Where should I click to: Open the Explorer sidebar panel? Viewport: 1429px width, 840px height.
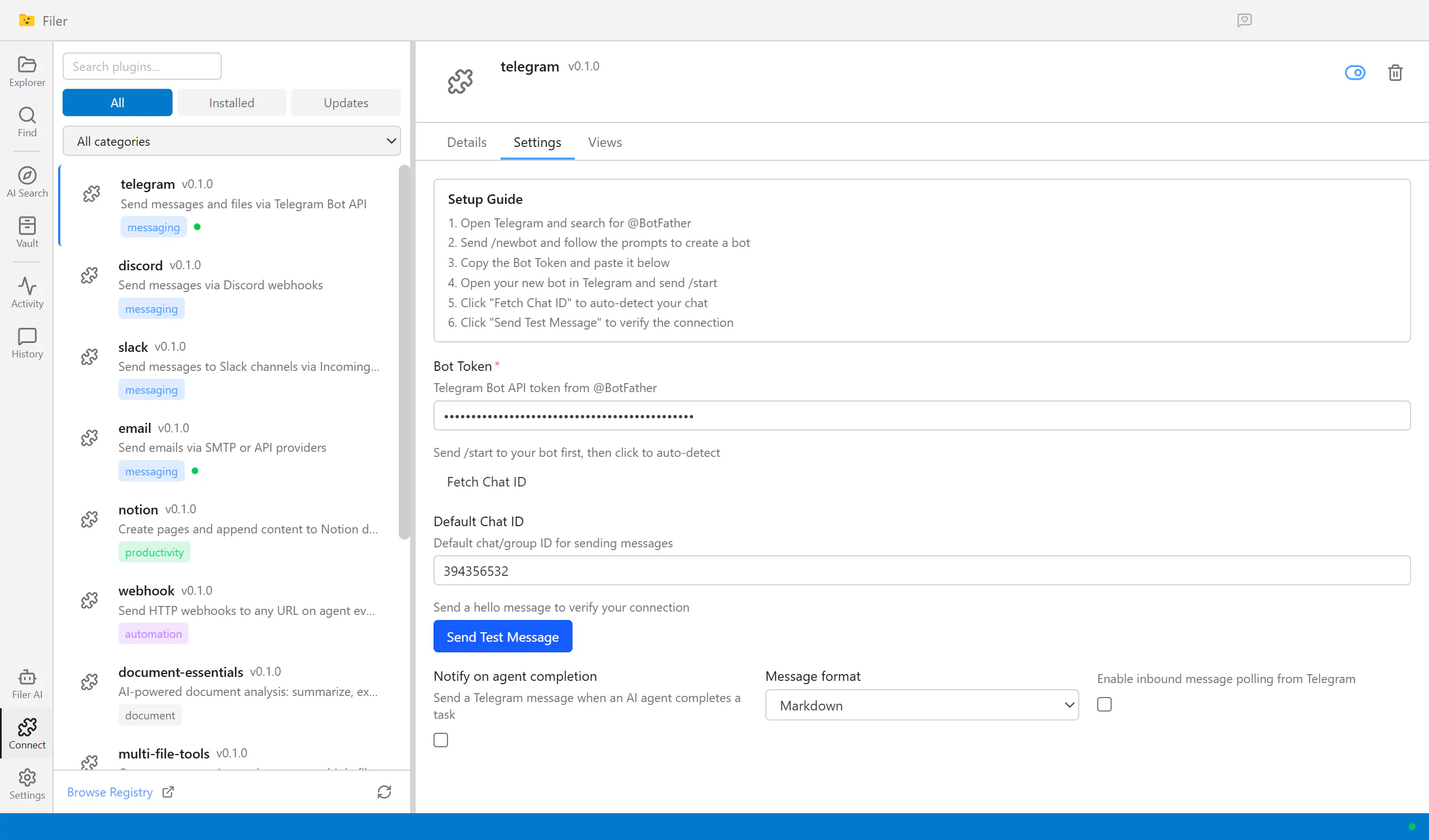pos(27,71)
